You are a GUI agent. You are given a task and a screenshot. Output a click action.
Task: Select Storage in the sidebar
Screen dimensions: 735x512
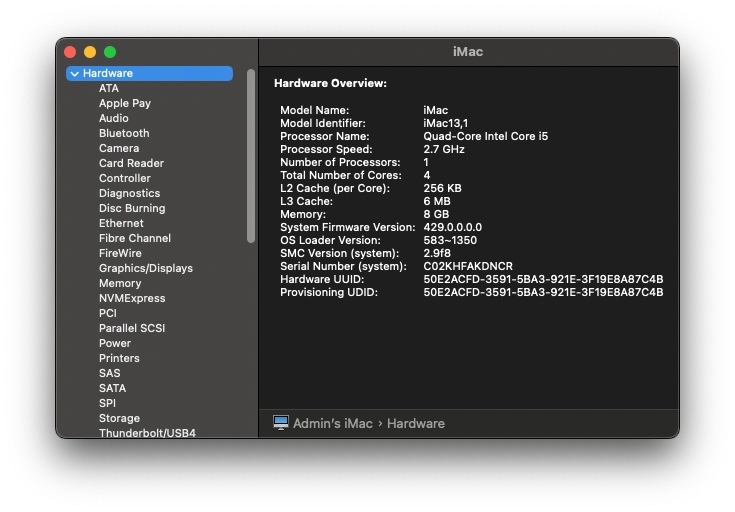(119, 418)
